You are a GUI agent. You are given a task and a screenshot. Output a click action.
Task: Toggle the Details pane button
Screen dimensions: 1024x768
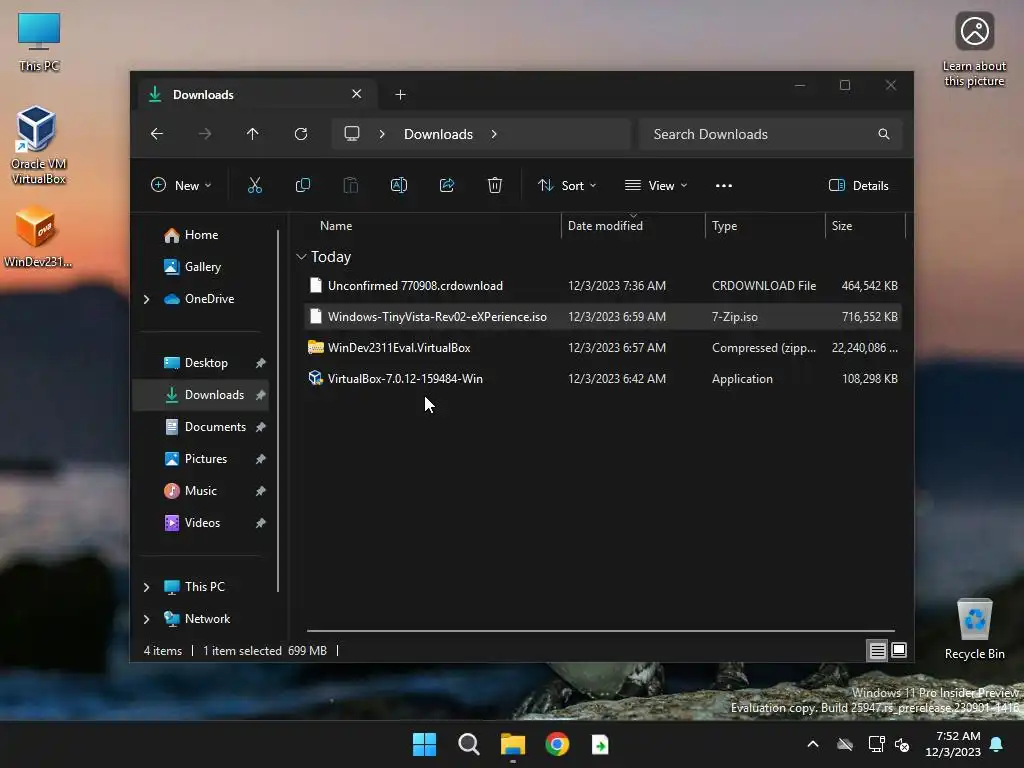[858, 185]
